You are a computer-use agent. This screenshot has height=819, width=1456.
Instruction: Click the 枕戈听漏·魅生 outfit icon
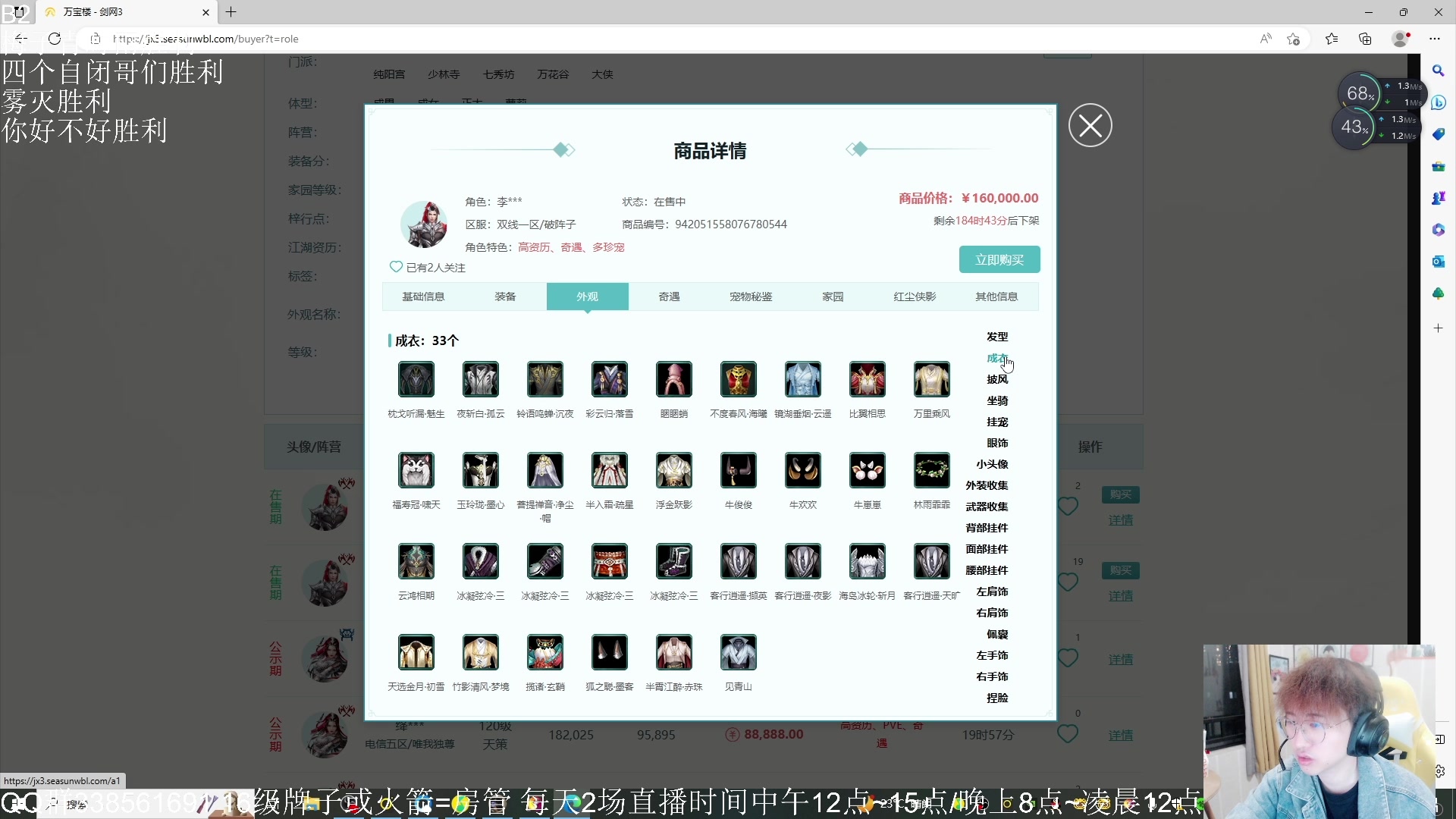(x=416, y=380)
